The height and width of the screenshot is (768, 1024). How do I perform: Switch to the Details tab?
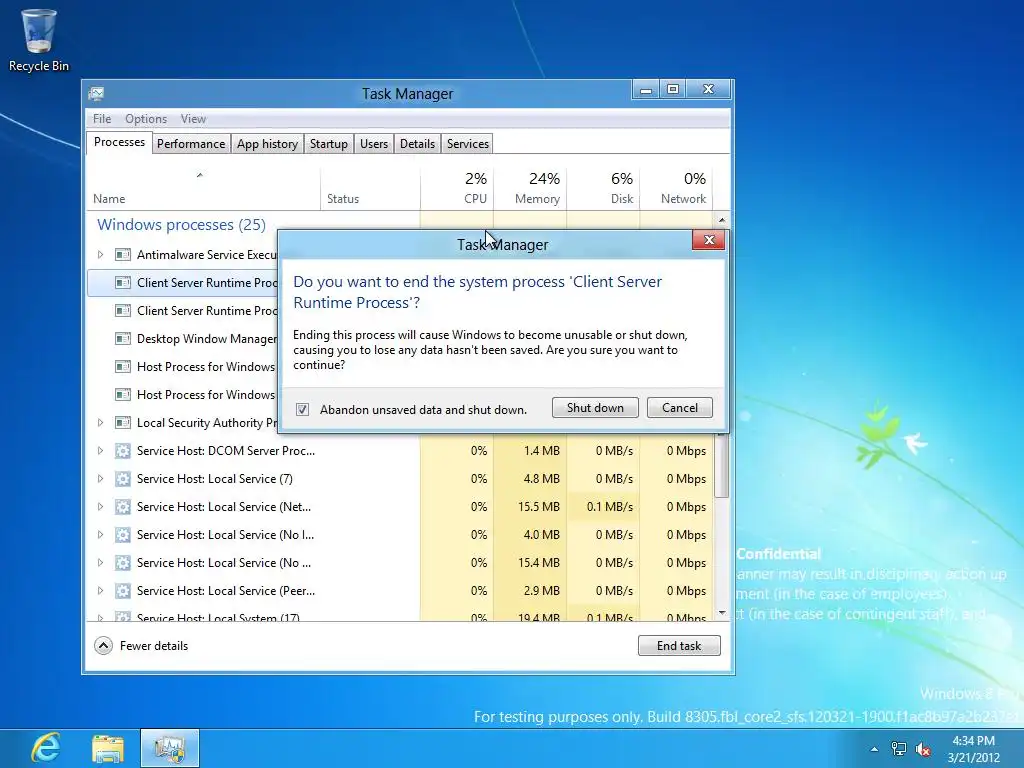(417, 144)
